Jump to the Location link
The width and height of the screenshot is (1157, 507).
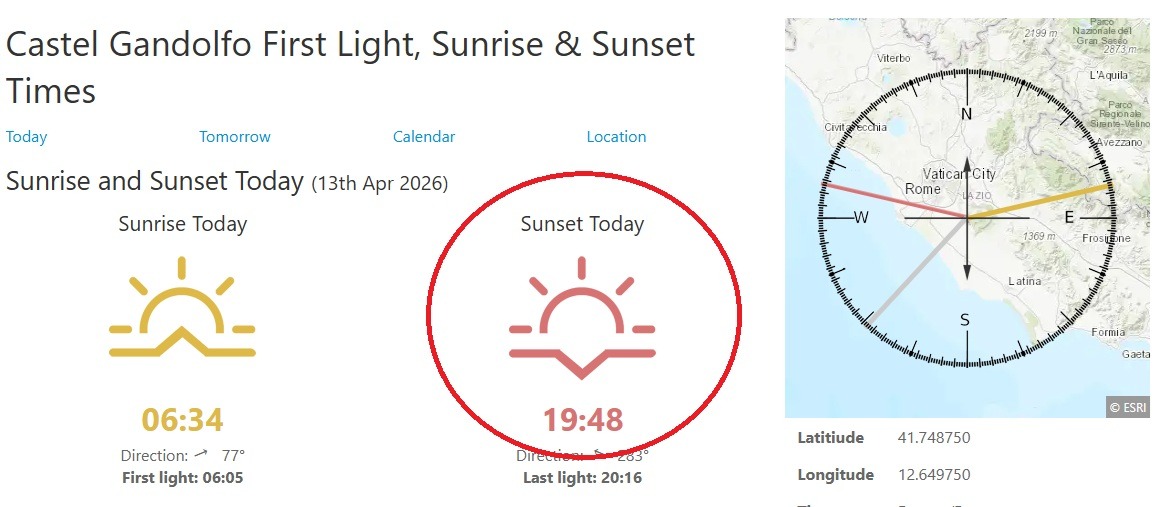(616, 137)
